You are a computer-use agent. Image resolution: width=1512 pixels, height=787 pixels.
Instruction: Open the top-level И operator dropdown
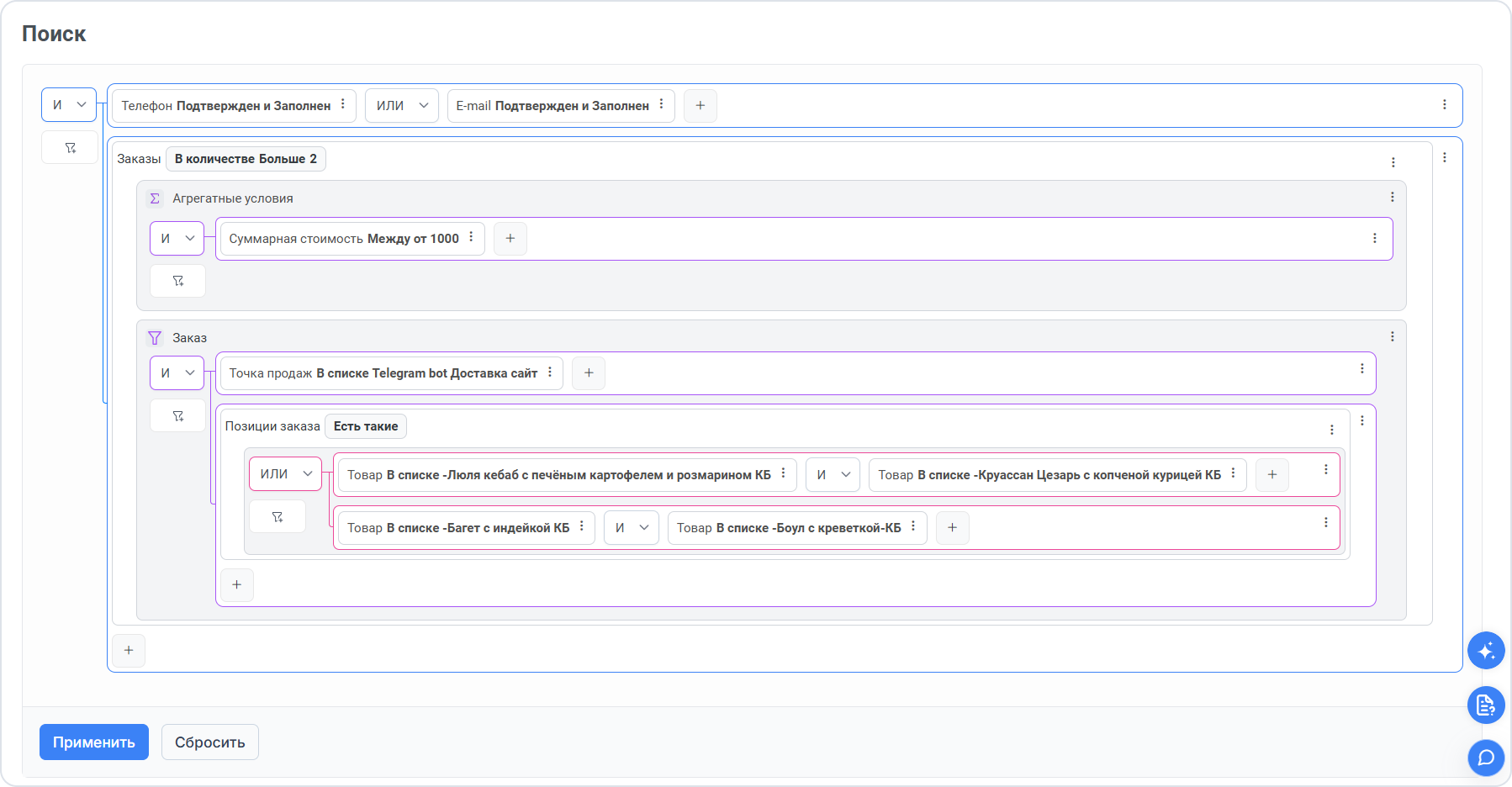point(69,105)
